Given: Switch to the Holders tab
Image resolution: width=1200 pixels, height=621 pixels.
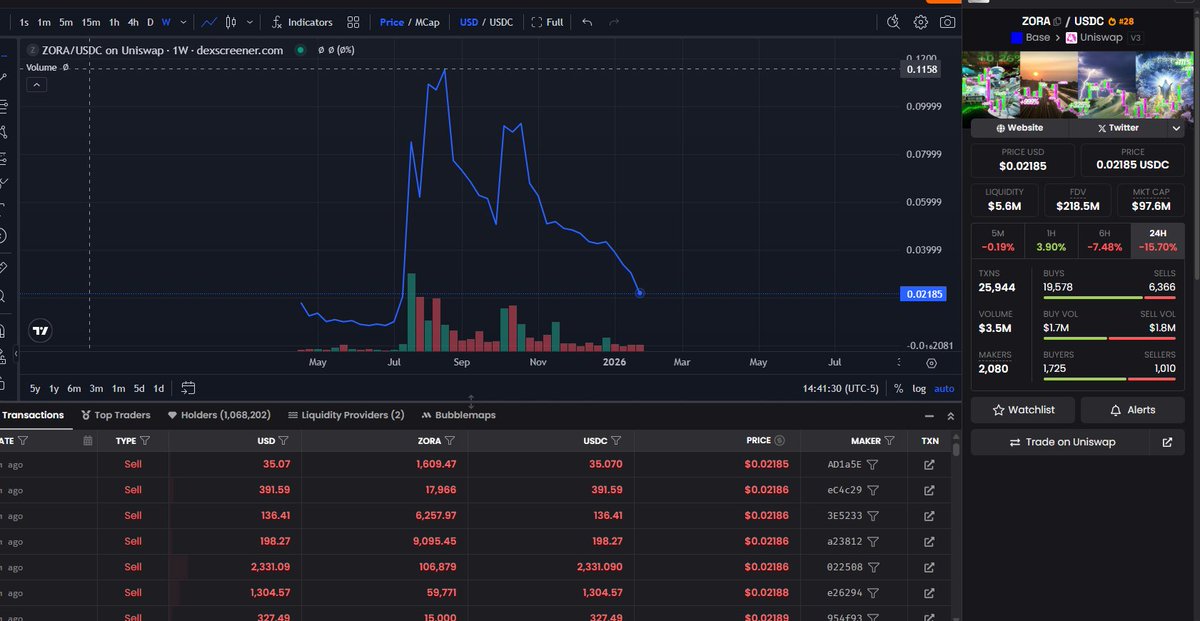Looking at the screenshot, I should tap(219, 415).
